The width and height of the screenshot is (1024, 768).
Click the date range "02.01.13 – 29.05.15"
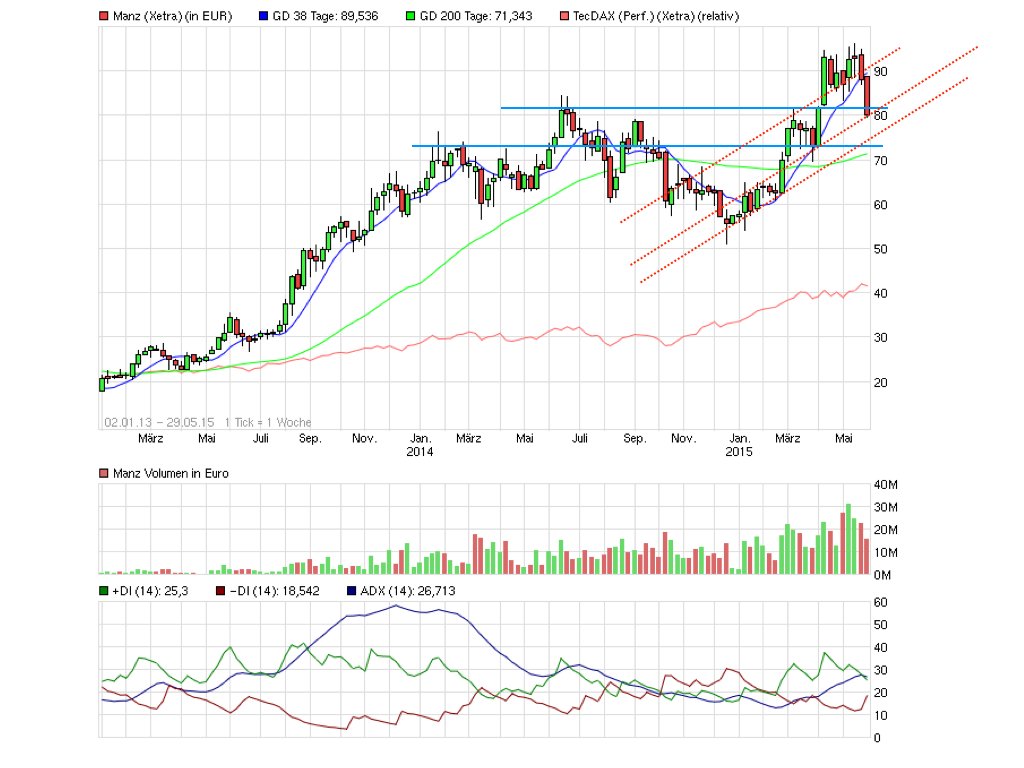click(x=159, y=423)
